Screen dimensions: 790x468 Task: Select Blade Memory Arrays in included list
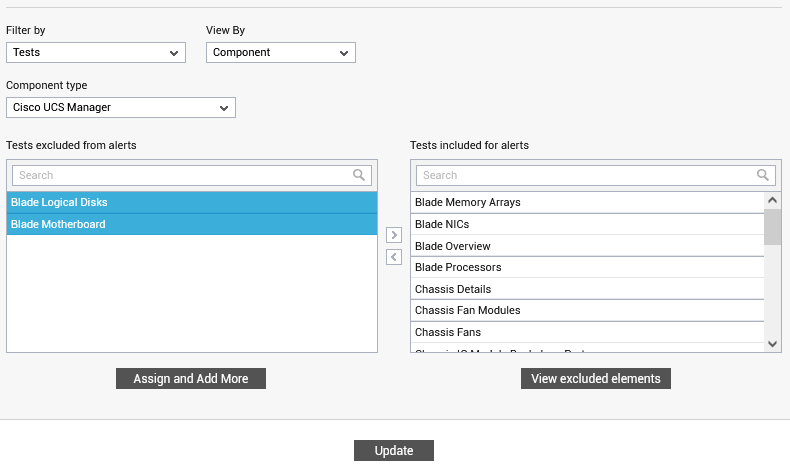pos(587,203)
